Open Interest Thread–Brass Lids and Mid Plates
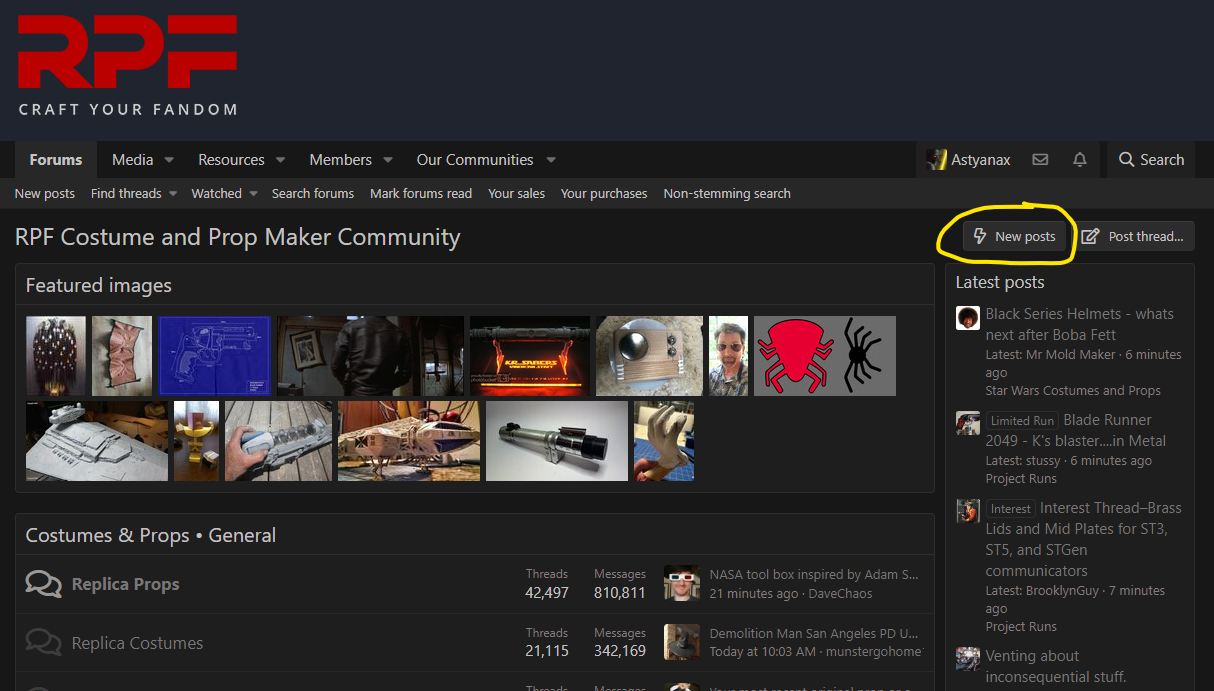Image resolution: width=1214 pixels, height=691 pixels. click(1084, 539)
